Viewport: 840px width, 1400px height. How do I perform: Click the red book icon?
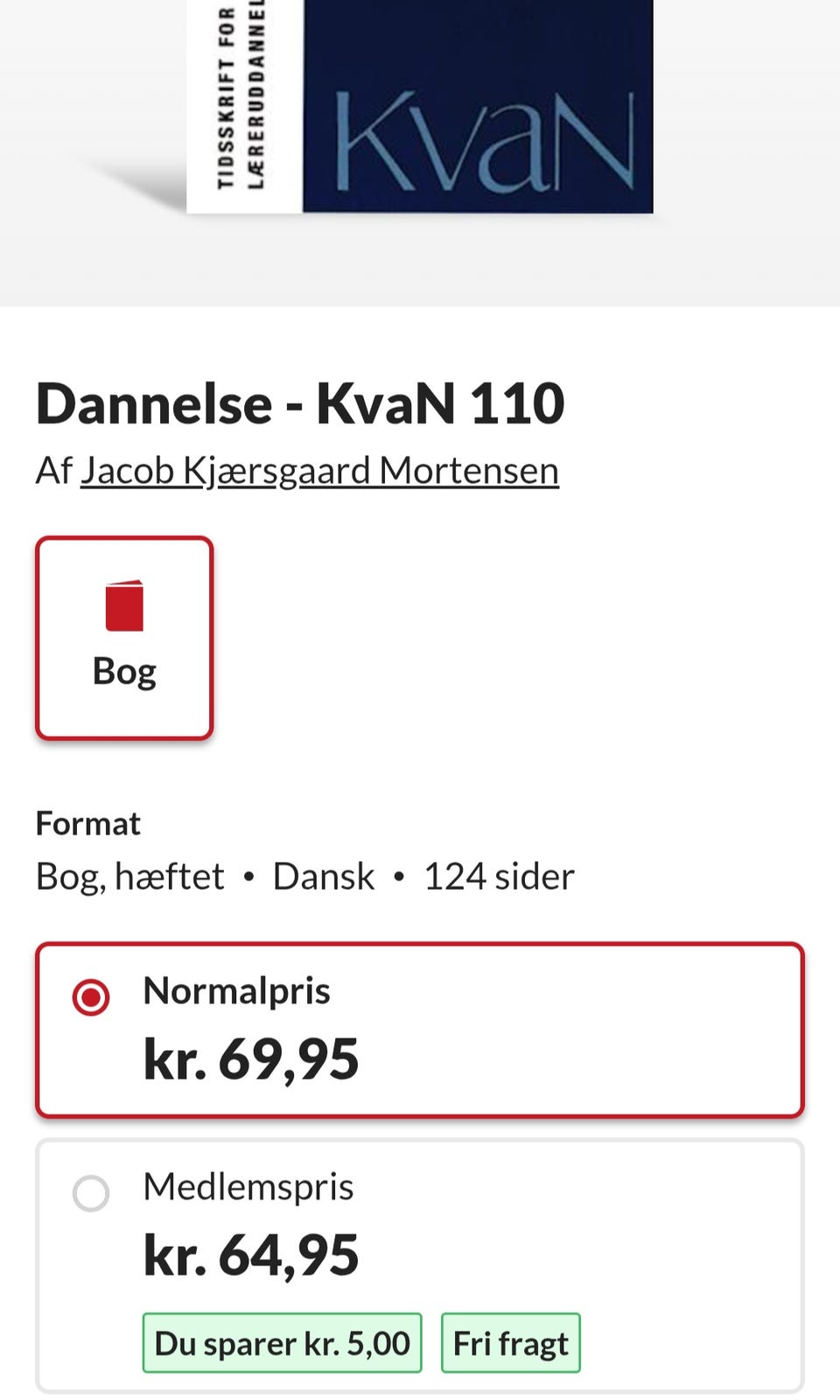(124, 605)
